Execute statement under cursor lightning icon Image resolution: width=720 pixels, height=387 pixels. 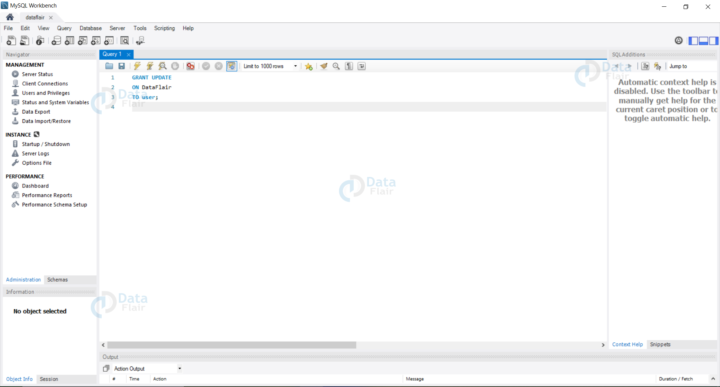click(x=150, y=66)
